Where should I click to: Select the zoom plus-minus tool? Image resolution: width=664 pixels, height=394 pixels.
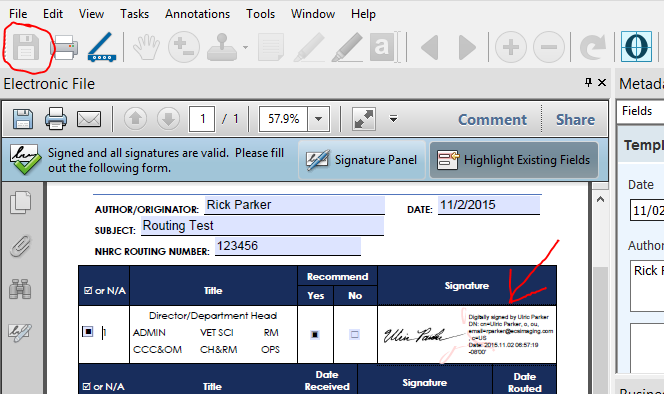point(184,47)
